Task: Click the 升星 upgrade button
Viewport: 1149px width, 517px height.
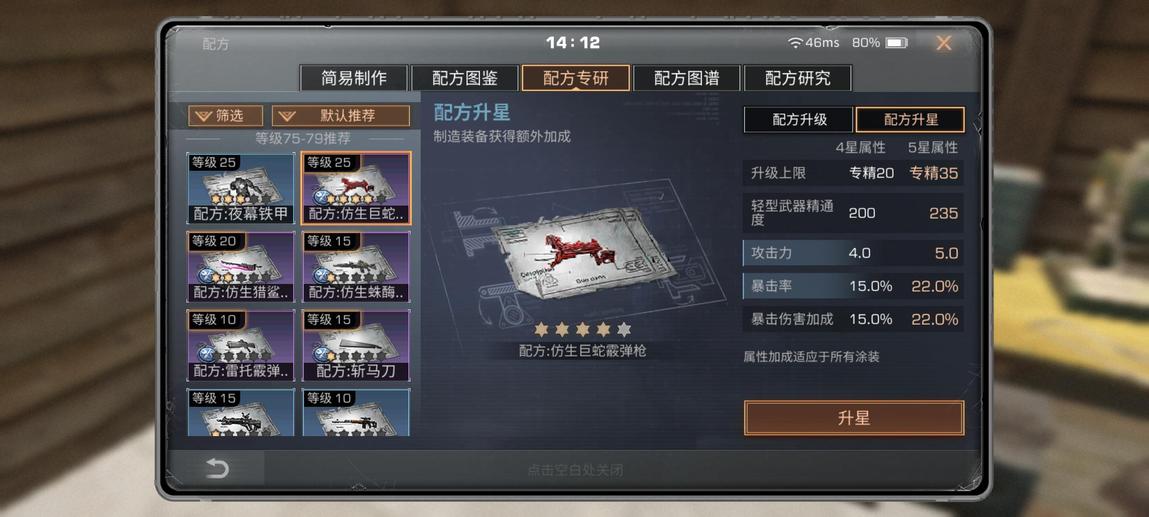Action: click(x=854, y=418)
